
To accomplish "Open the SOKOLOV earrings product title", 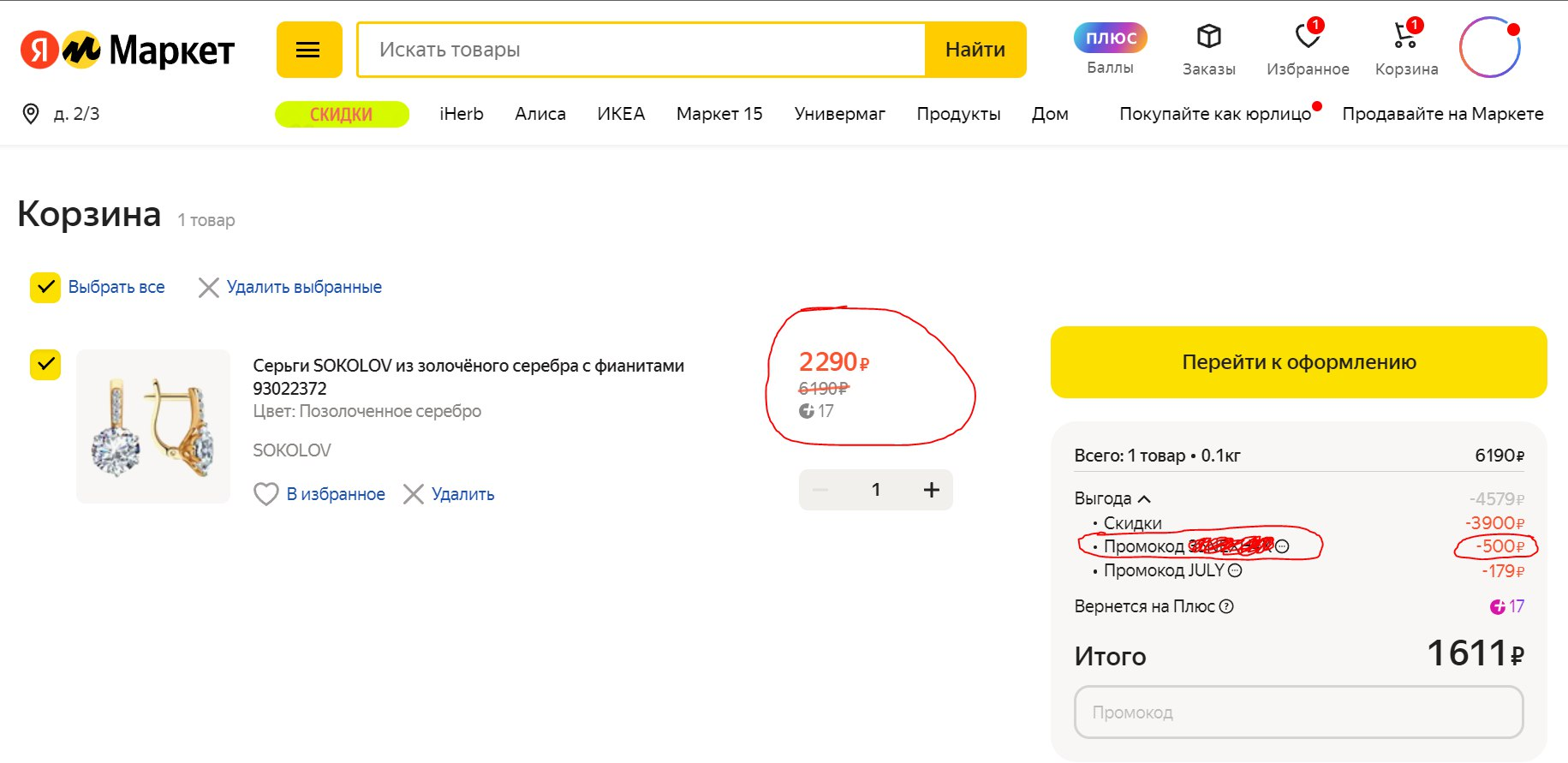I will [468, 377].
